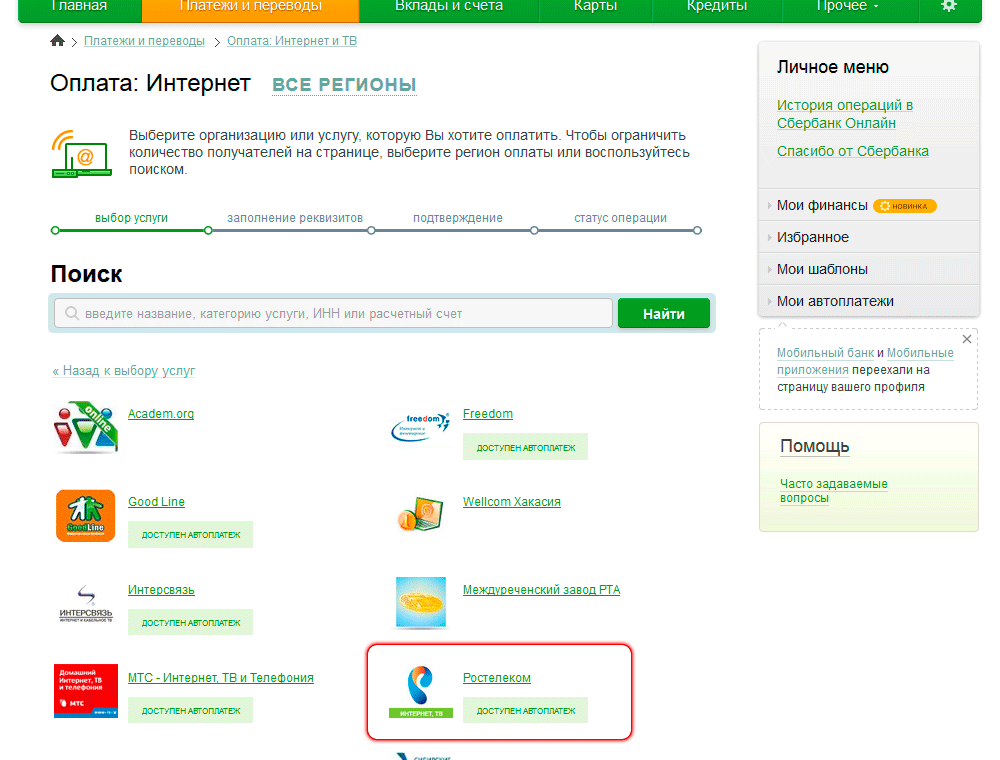
Task: Expand the Мои шаблоны section
Action: (820, 267)
